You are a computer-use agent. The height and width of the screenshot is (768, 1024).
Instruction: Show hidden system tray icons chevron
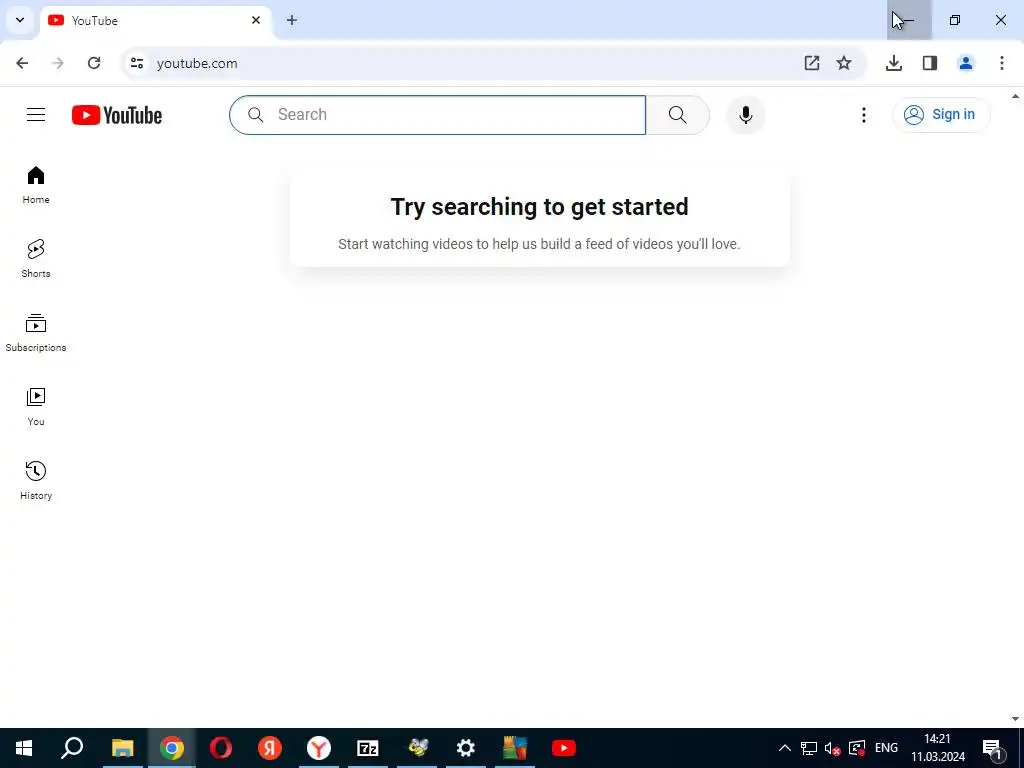(784, 748)
